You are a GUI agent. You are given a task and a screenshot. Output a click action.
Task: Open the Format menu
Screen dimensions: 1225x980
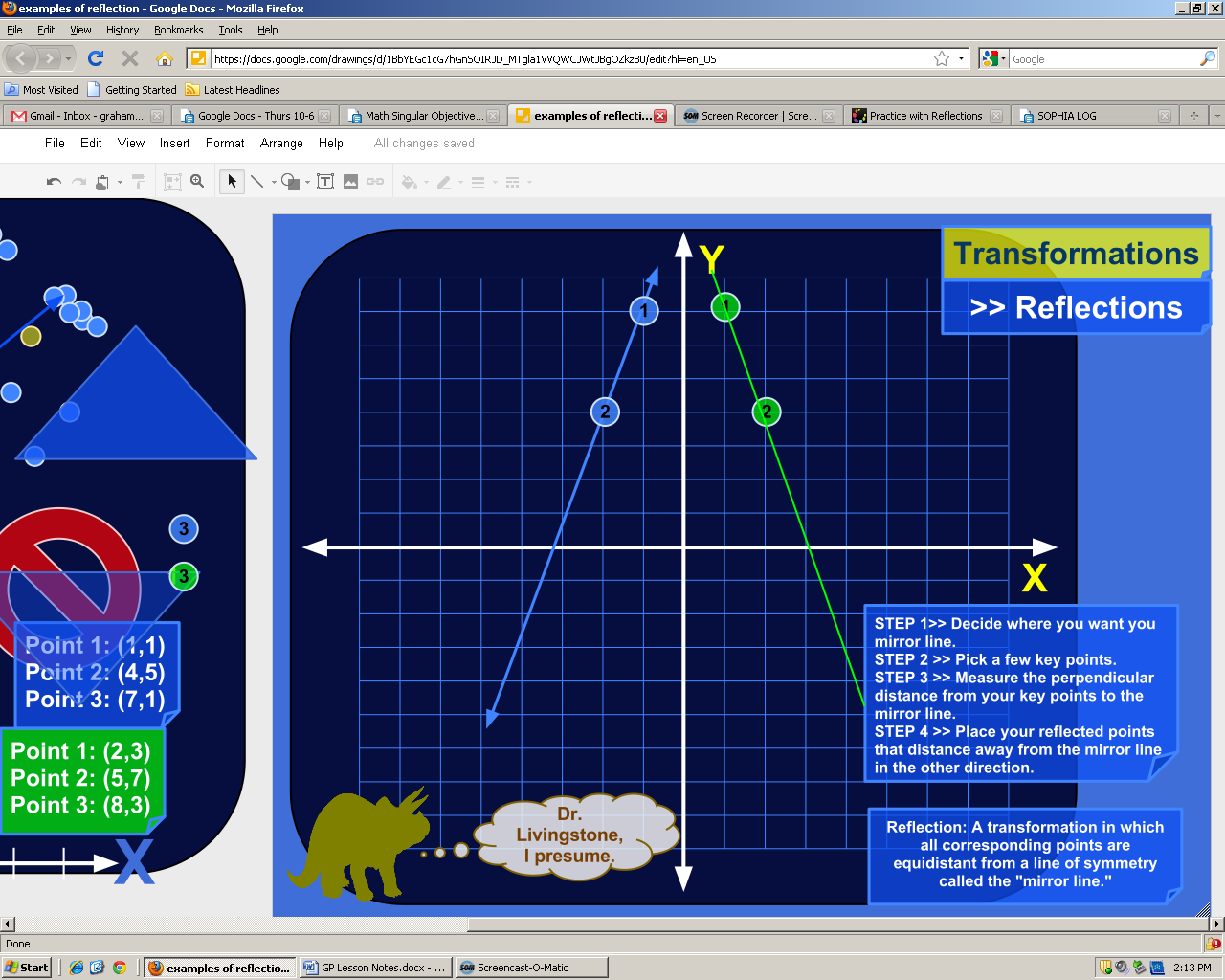coord(225,143)
